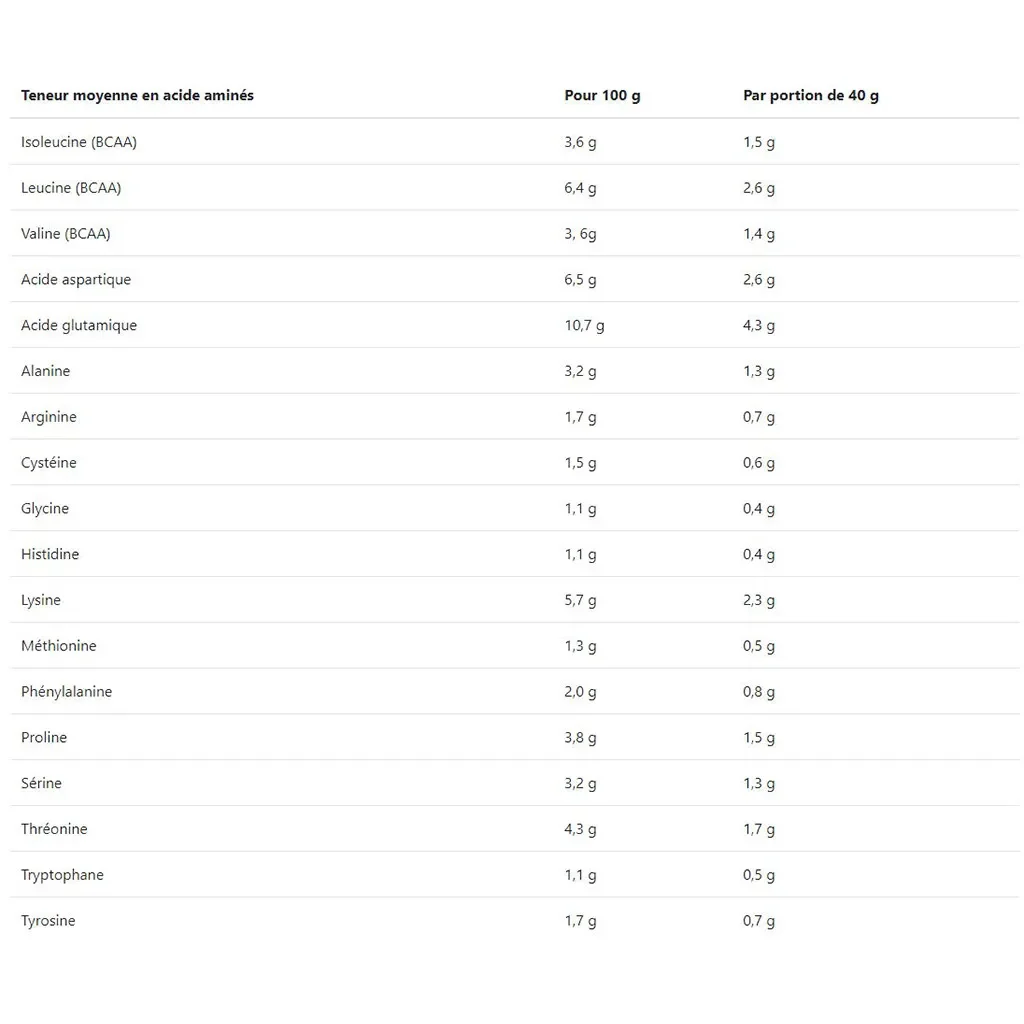
Task: Select the Phénylalanine row label
Action: point(67,692)
